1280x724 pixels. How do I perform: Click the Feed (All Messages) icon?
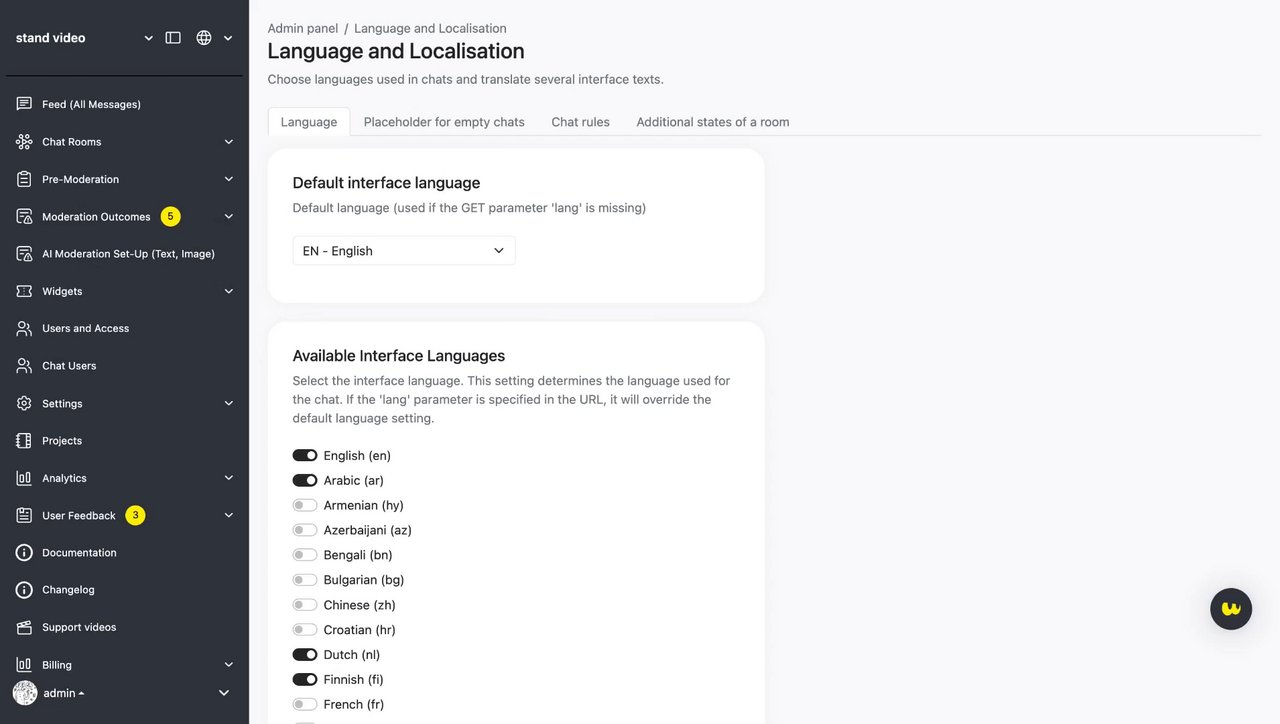pyautogui.click(x=24, y=104)
